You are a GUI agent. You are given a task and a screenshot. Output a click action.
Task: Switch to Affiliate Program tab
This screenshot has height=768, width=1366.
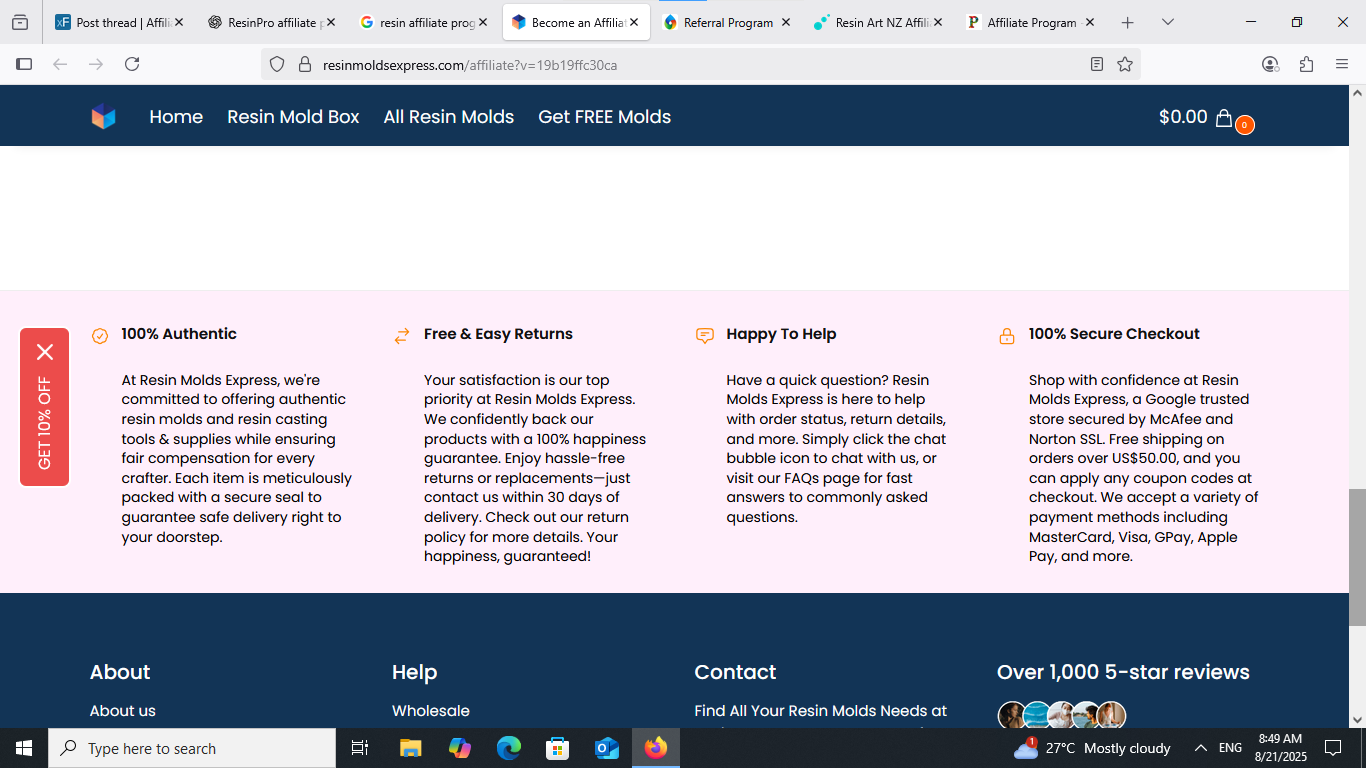tap(1031, 22)
